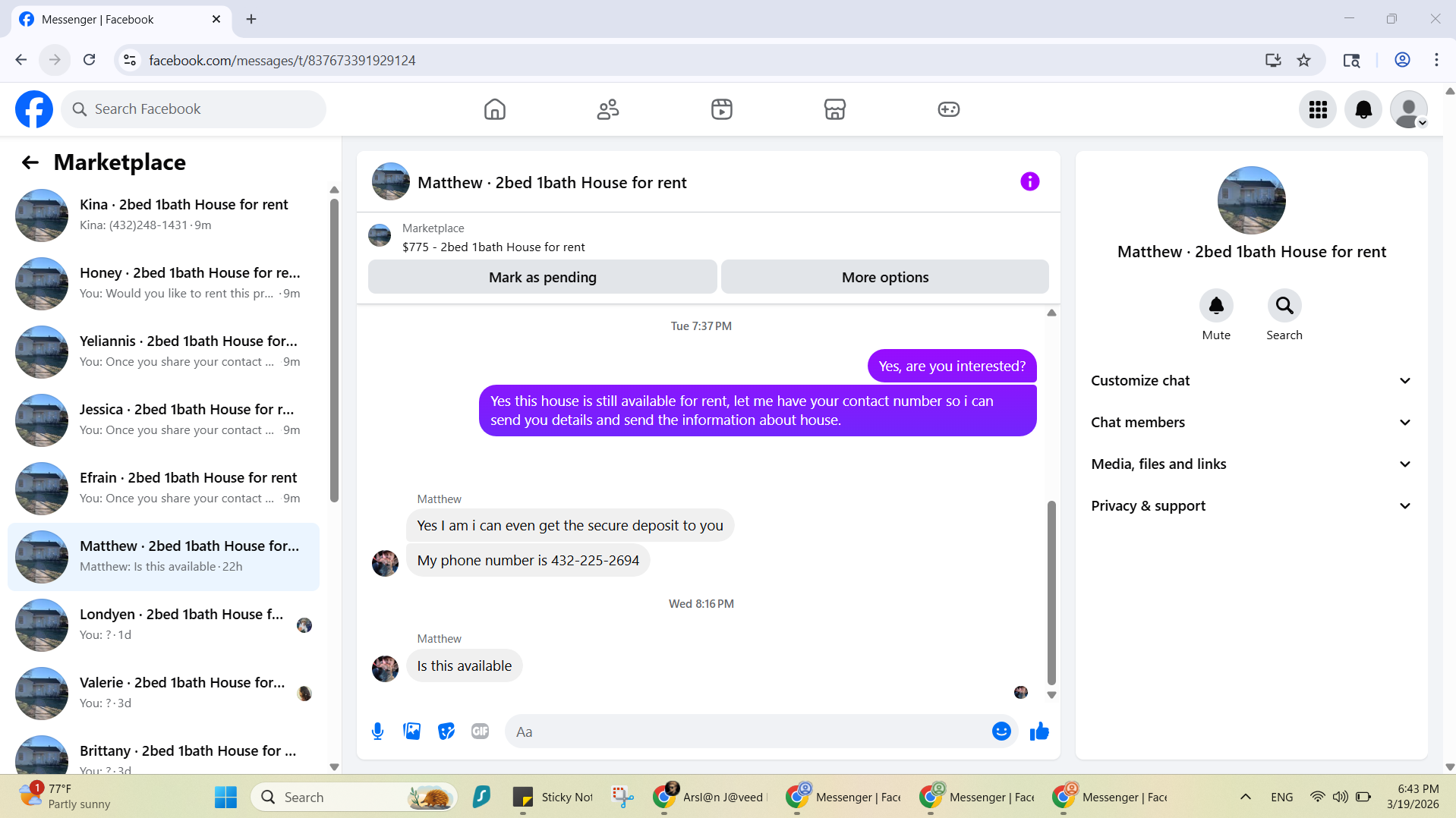Select Matthew conversation in list

(x=163, y=557)
